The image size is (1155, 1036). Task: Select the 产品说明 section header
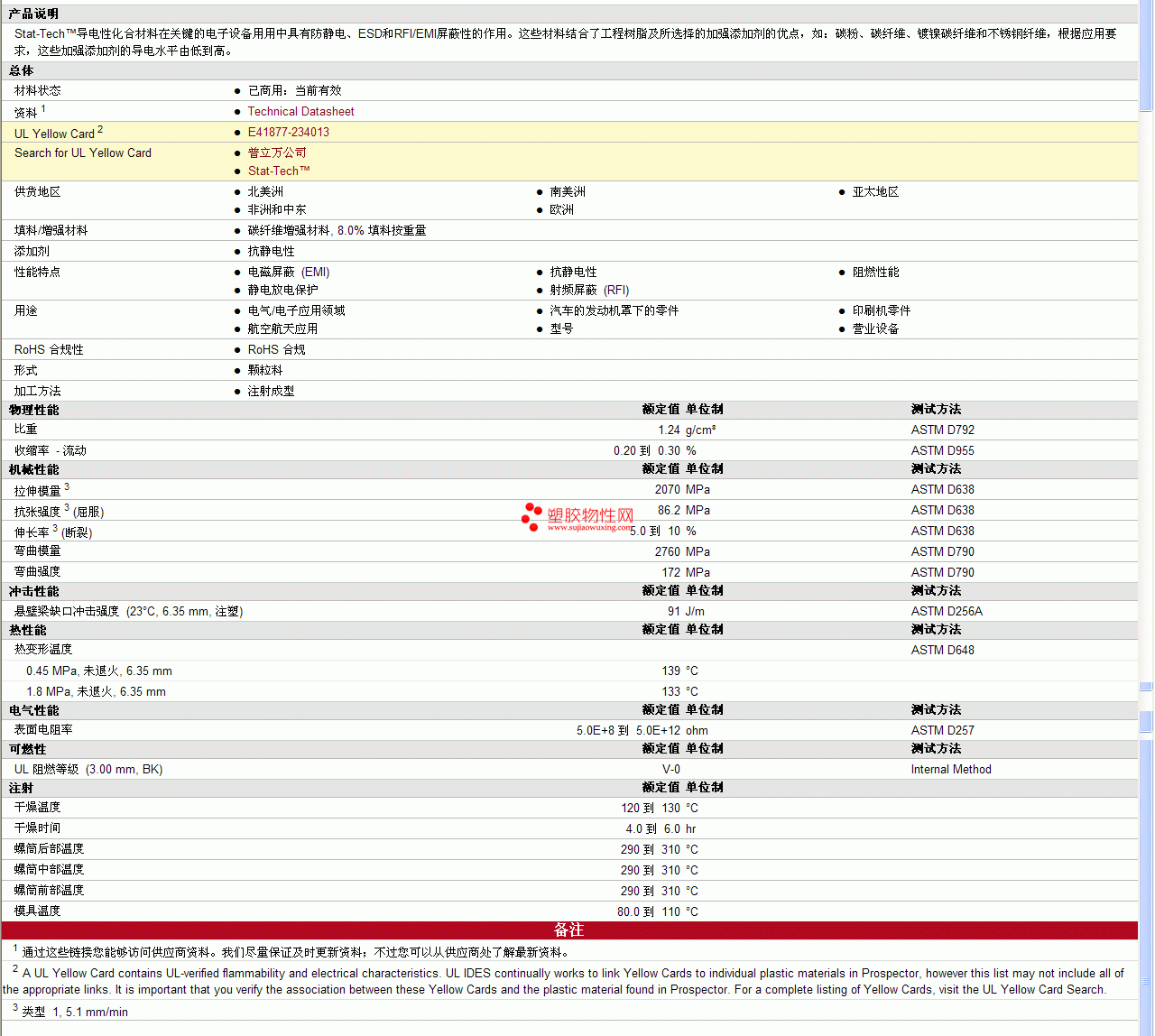point(33,14)
